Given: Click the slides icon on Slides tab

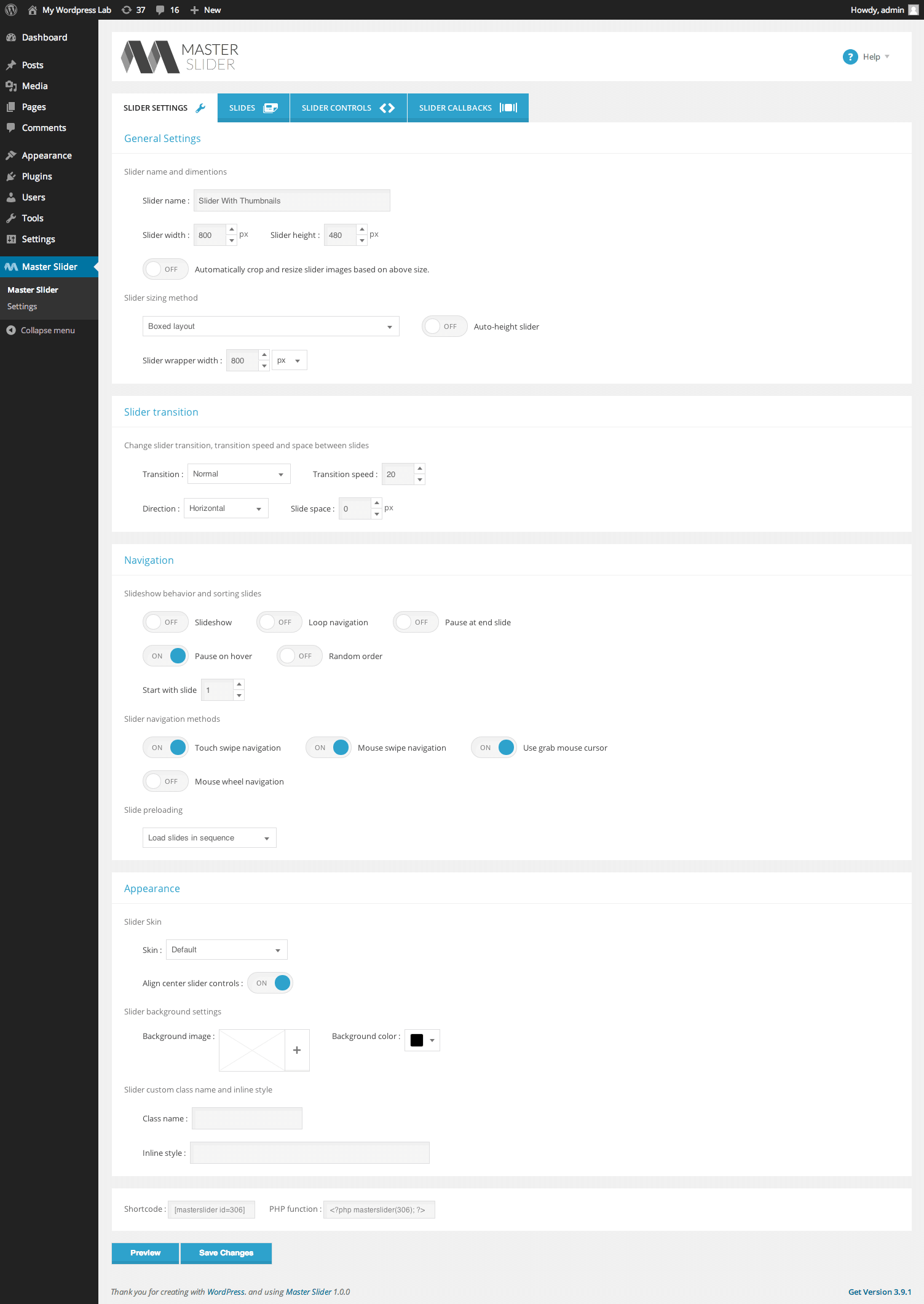Looking at the screenshot, I should [270, 108].
